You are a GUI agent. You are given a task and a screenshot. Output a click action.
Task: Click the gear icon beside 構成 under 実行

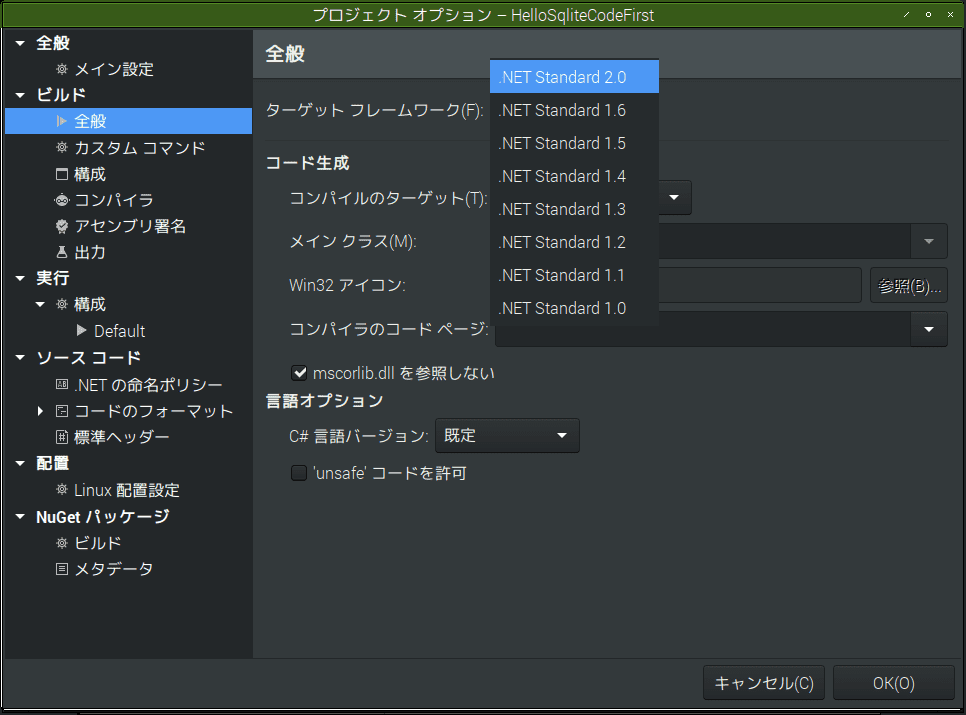[x=62, y=304]
